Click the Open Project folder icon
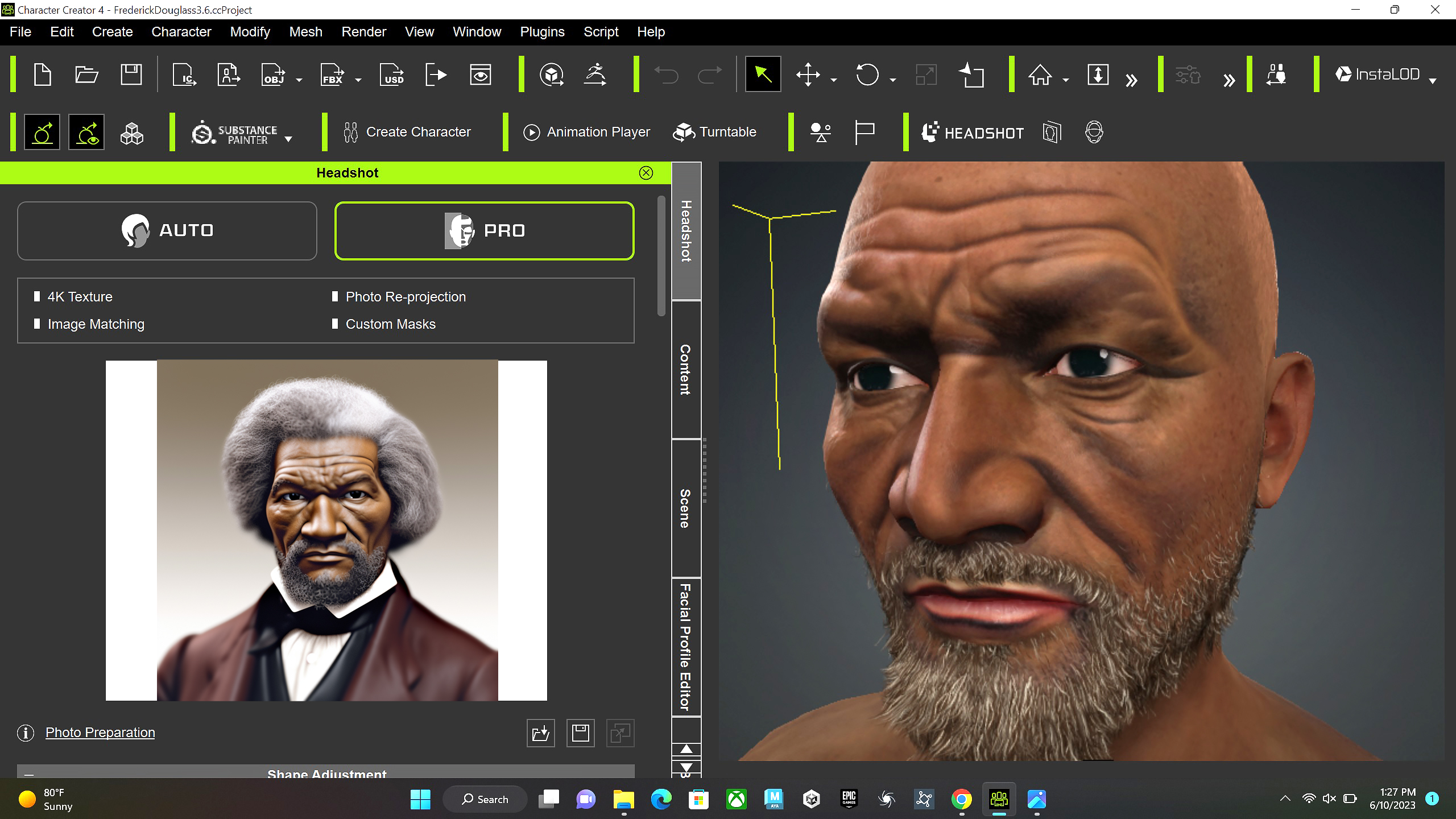Viewport: 1456px width, 819px height. [86, 75]
